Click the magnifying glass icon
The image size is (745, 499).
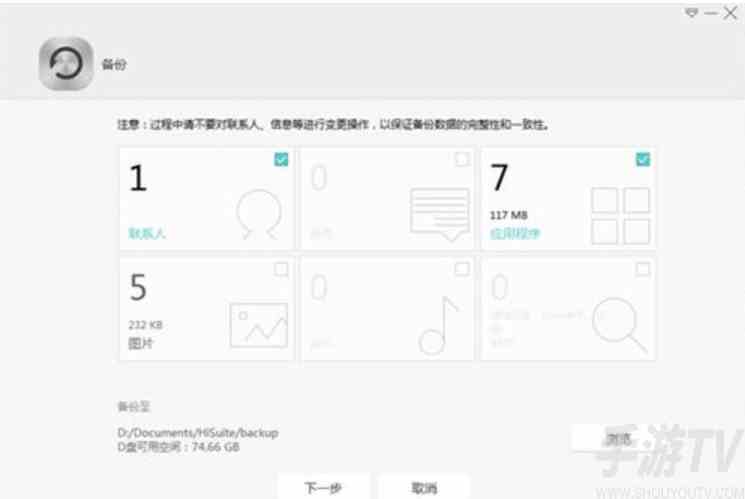[x=620, y=325]
